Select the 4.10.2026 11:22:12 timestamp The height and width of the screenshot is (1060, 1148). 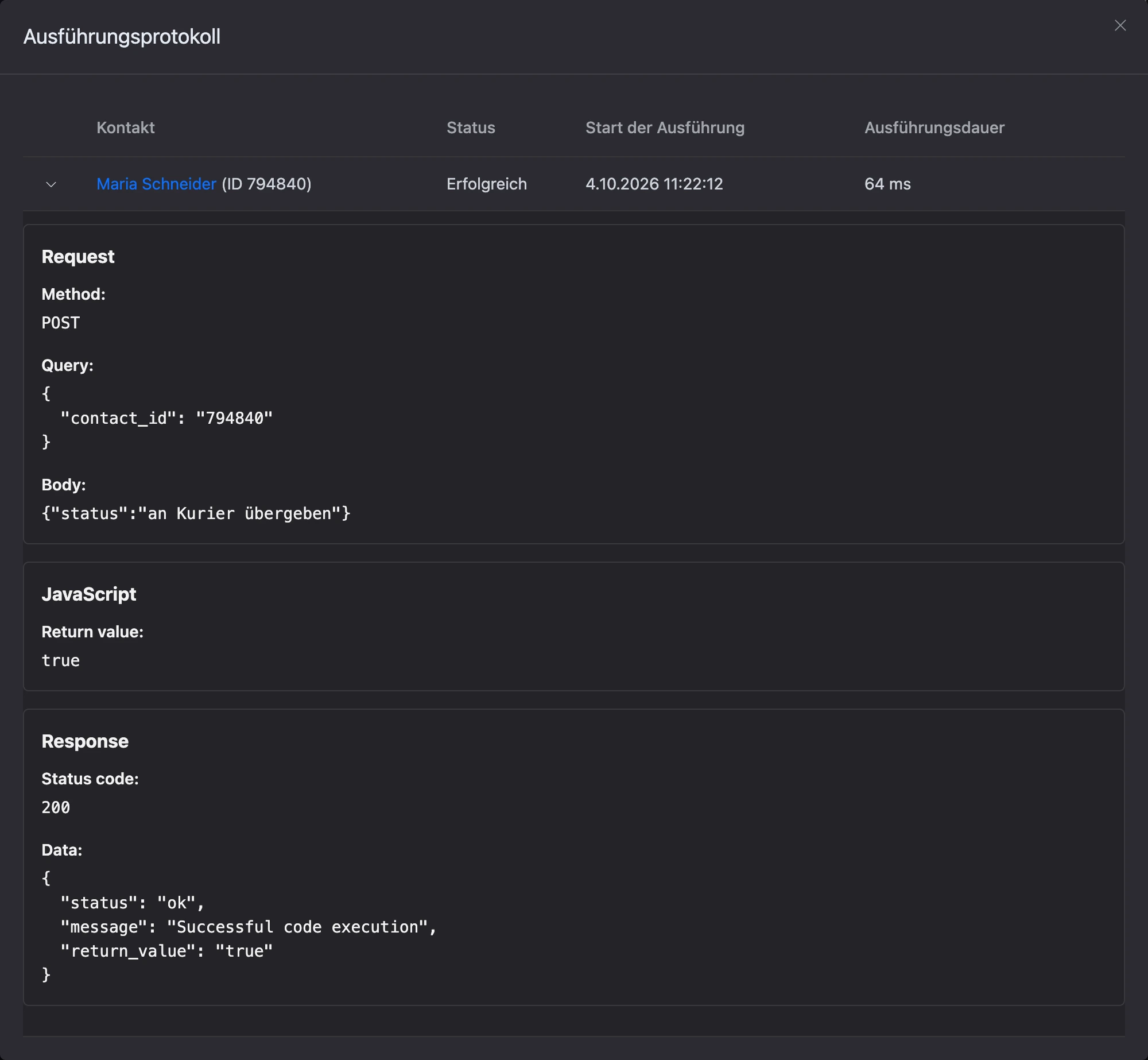coord(654,184)
